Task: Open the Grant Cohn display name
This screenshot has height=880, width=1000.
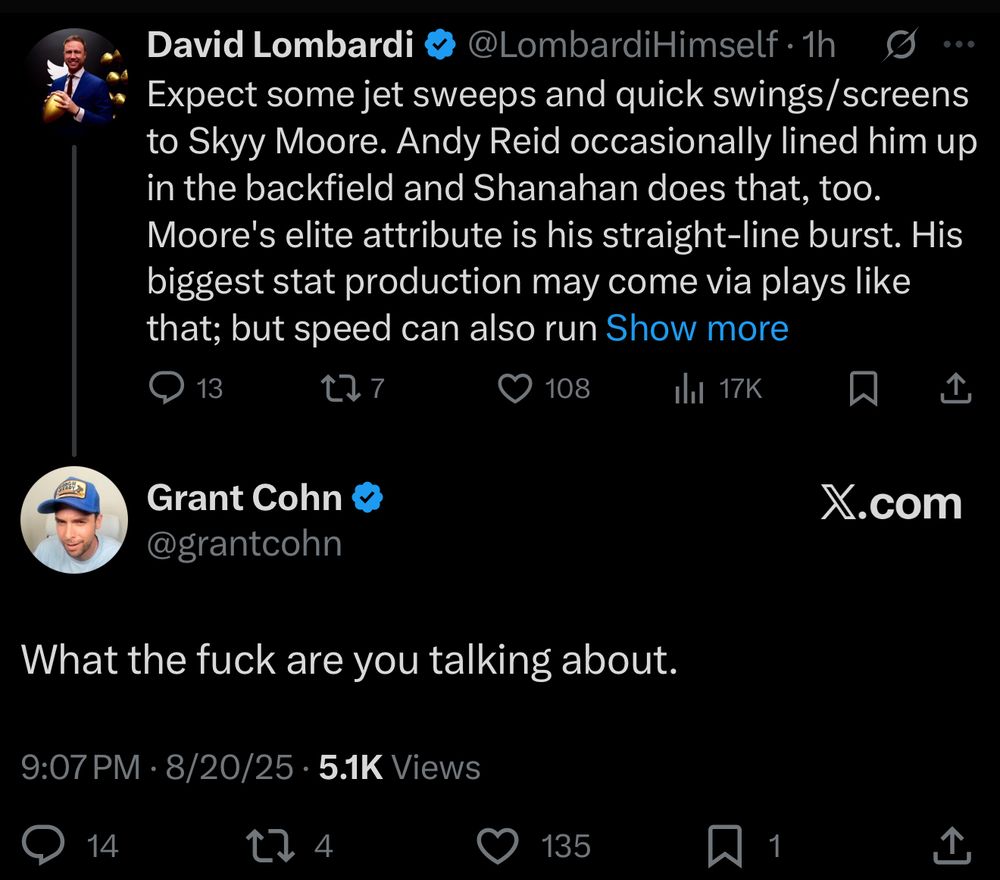Action: coord(244,497)
